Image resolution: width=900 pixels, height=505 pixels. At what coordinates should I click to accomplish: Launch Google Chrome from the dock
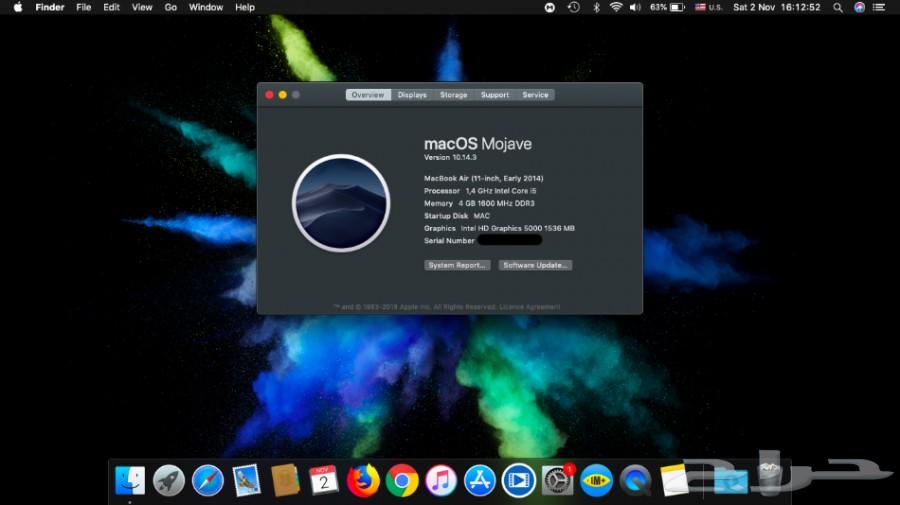pos(402,480)
